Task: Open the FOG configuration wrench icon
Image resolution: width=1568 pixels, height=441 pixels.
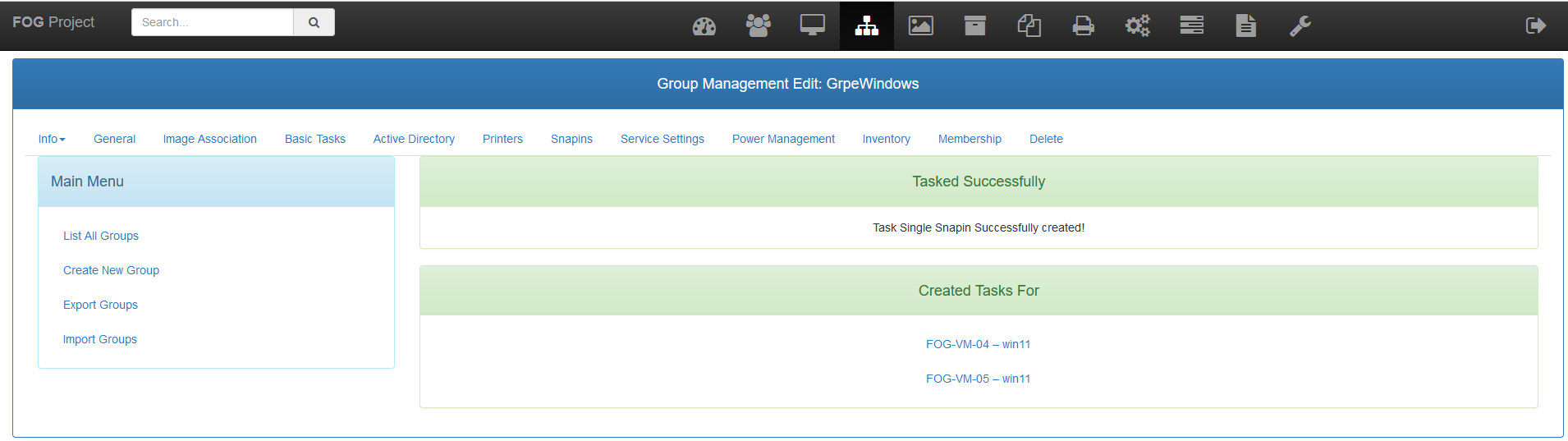Action: pyautogui.click(x=1300, y=26)
